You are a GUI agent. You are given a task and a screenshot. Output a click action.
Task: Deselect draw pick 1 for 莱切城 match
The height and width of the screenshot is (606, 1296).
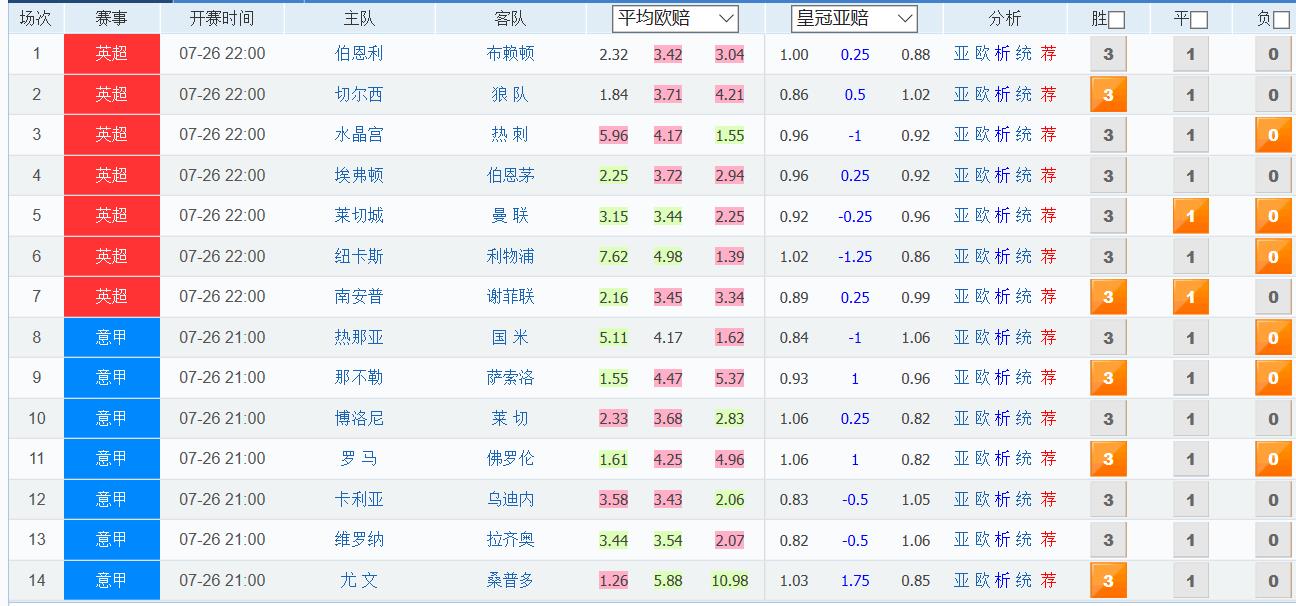click(x=1190, y=216)
